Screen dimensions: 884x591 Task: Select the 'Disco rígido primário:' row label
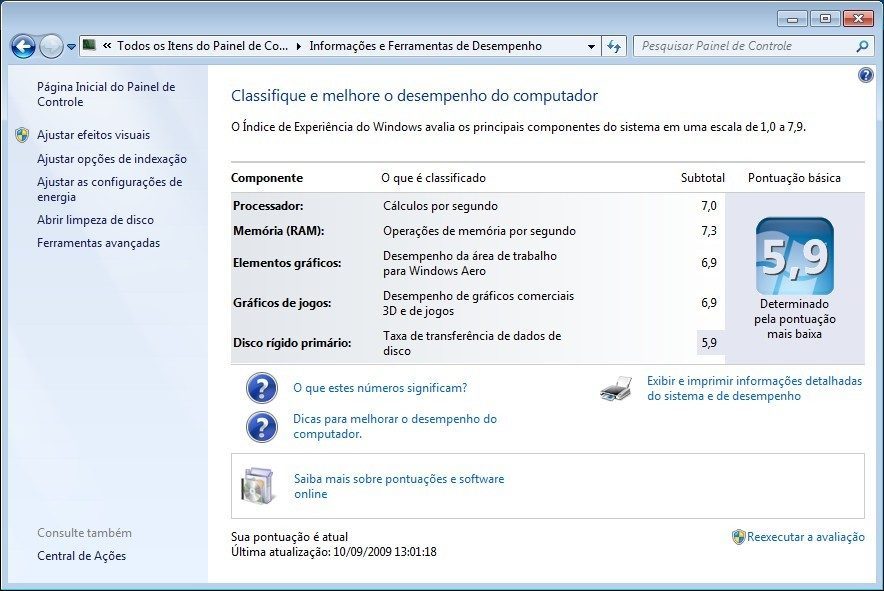[292, 343]
